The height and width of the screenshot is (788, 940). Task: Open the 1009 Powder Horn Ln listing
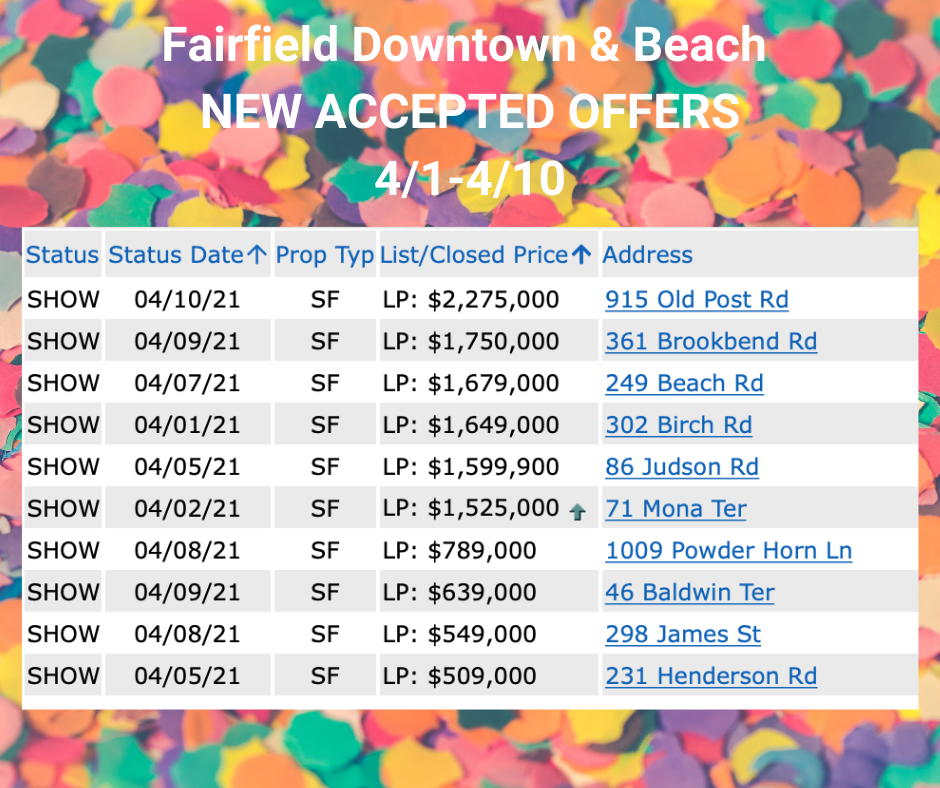click(x=728, y=551)
